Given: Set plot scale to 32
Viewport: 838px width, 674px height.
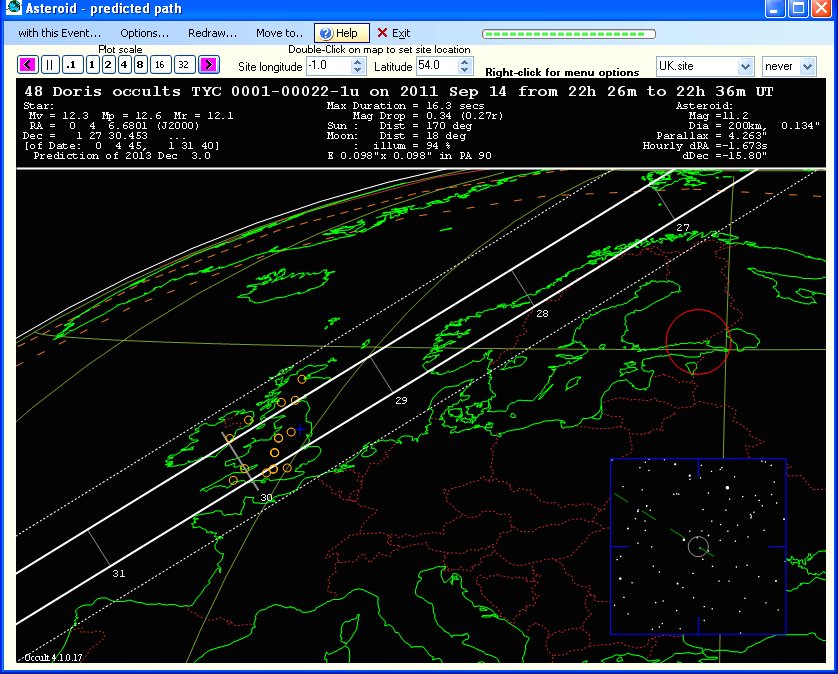Looking at the screenshot, I should [183, 65].
